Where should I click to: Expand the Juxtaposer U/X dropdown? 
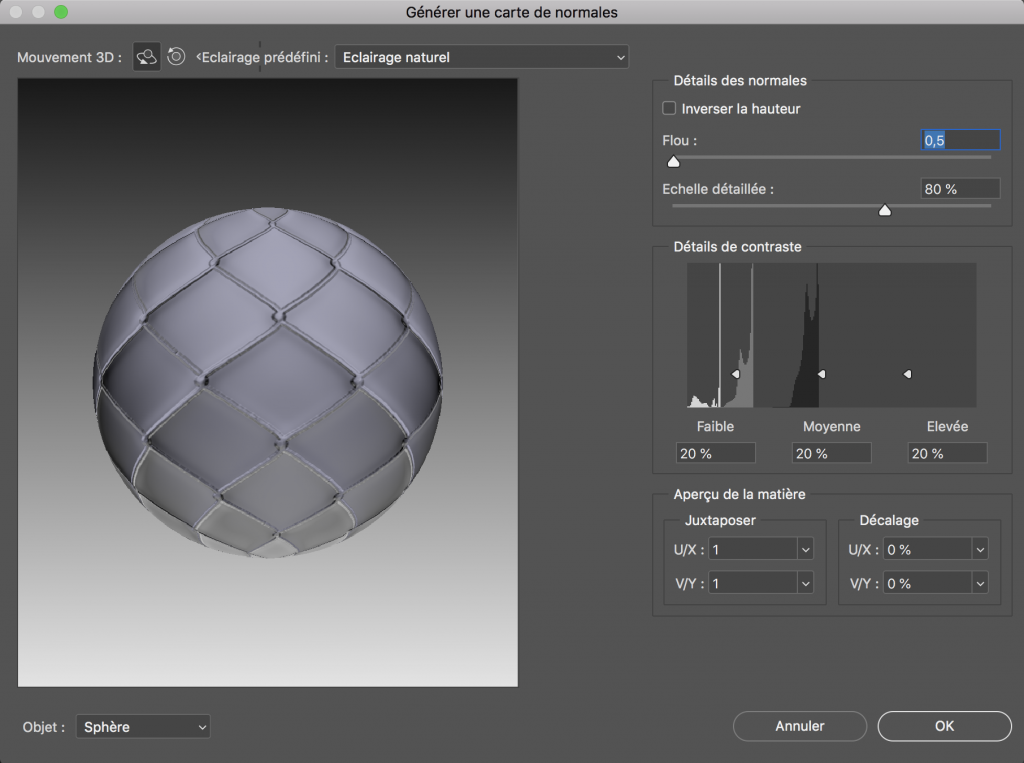805,549
